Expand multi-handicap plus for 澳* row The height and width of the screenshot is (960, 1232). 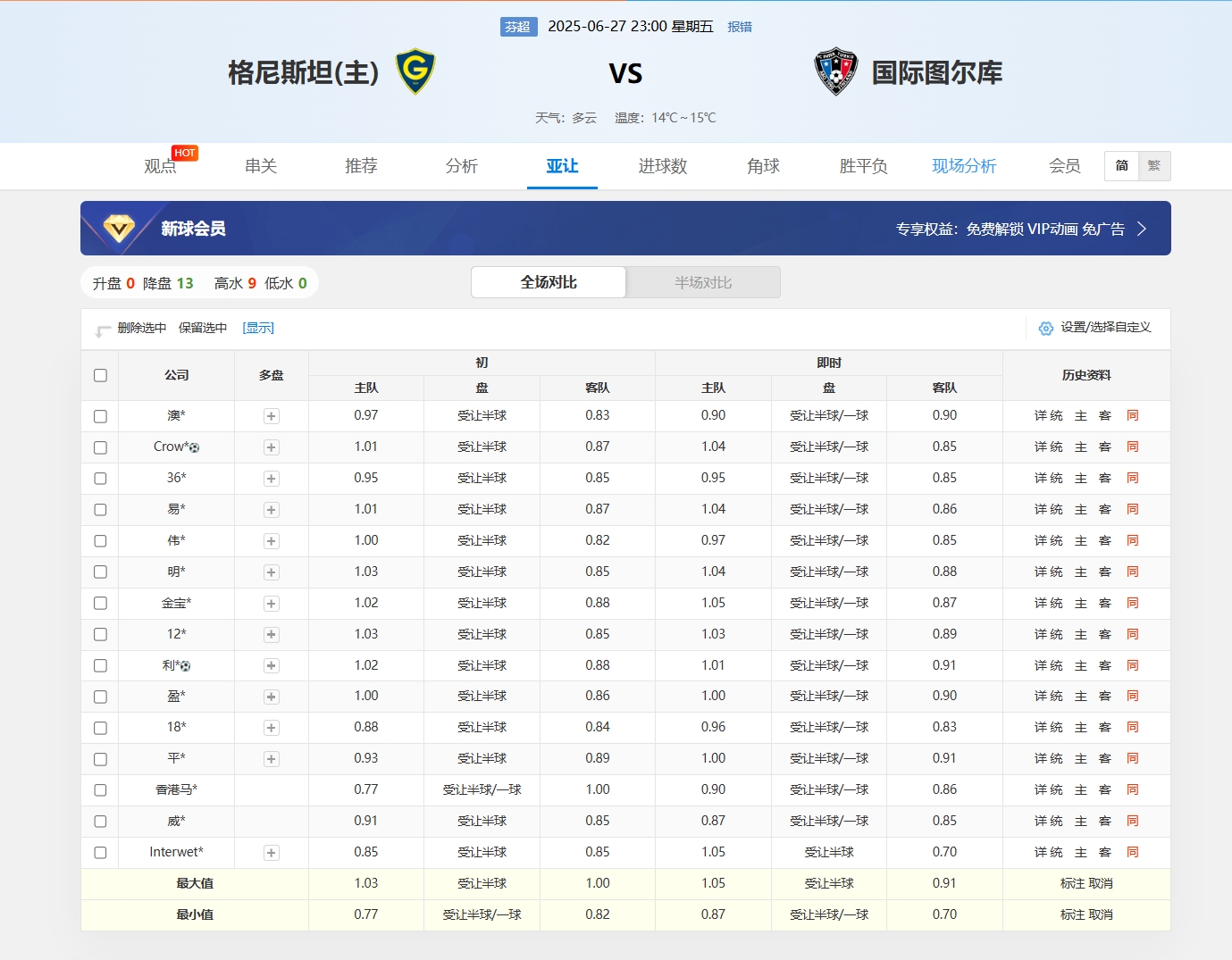pos(272,416)
